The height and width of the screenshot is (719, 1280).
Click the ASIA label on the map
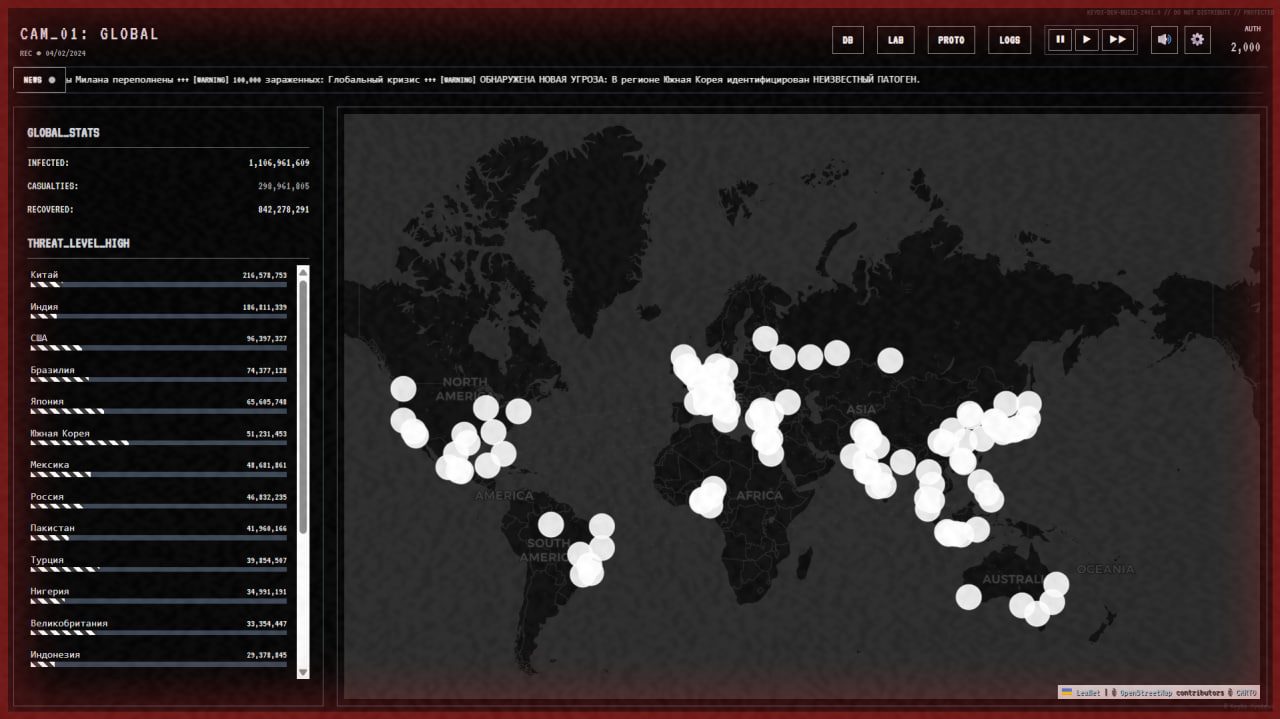click(x=861, y=410)
